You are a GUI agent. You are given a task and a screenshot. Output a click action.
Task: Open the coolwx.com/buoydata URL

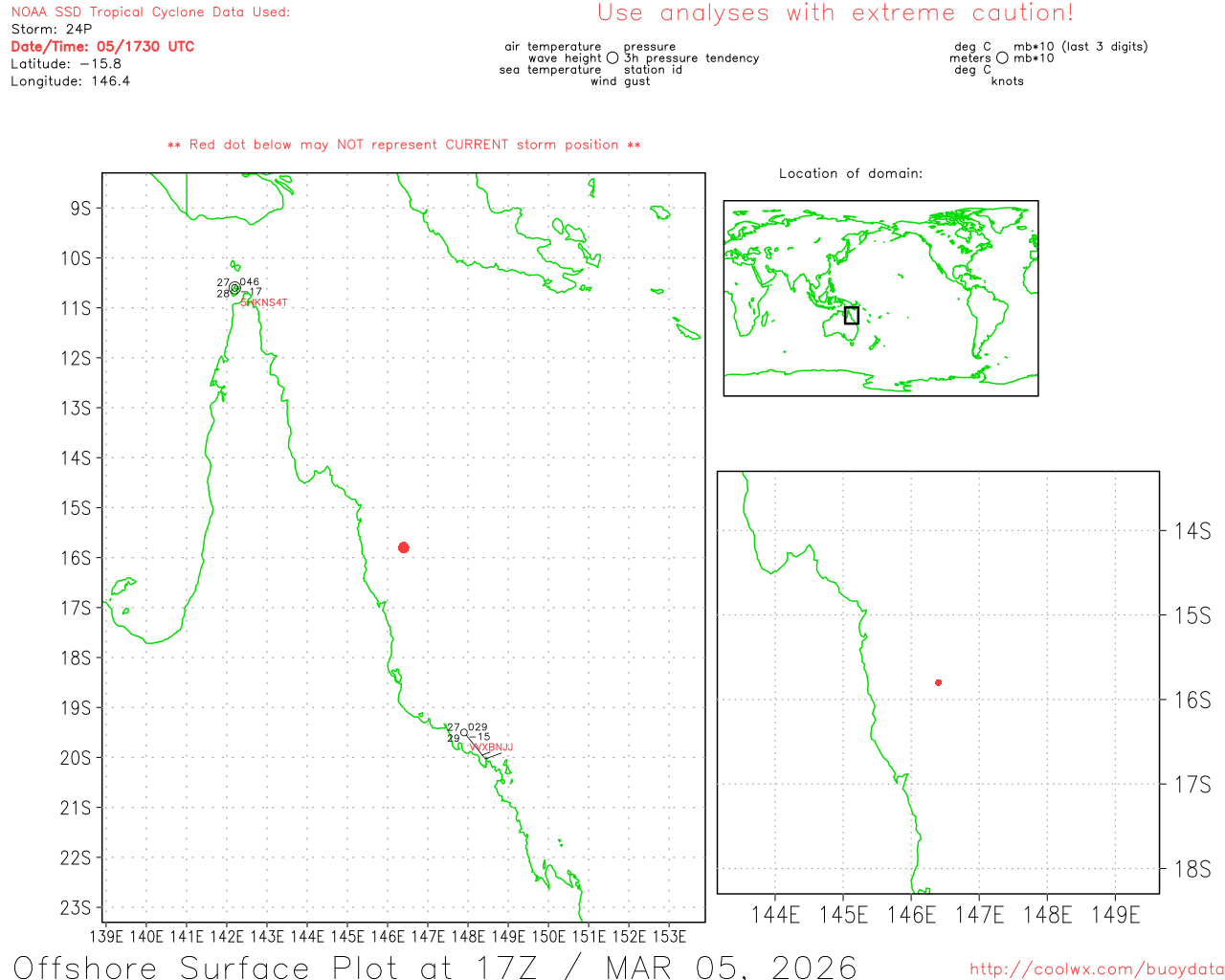(1097, 969)
